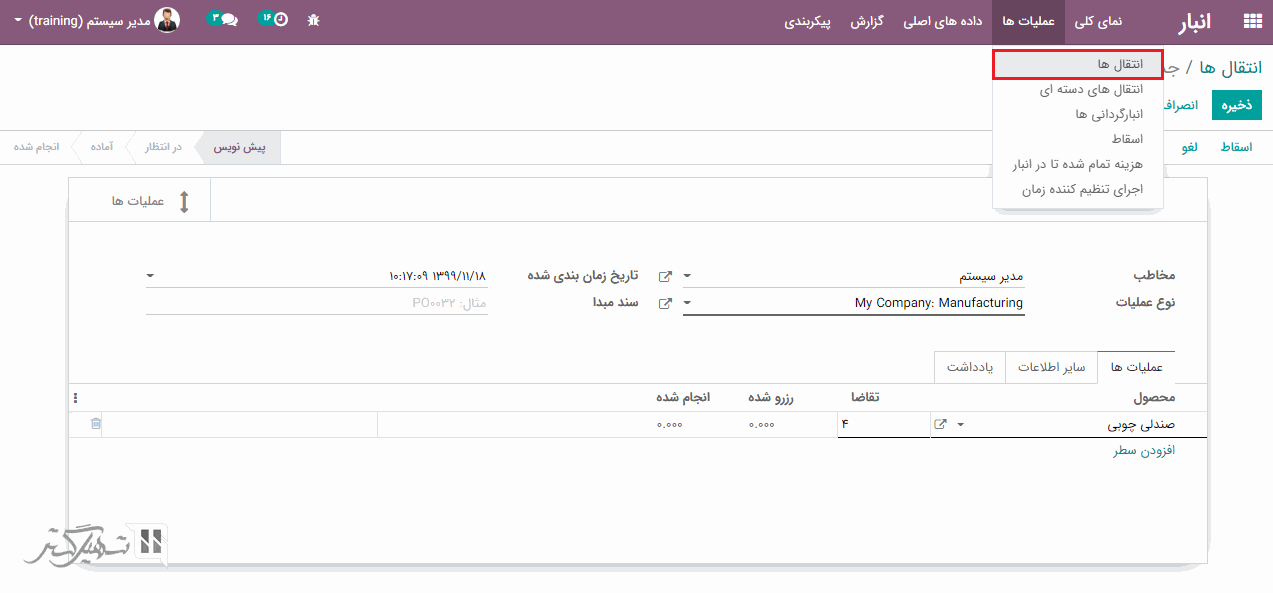Click the تقاضا quantity field with ۴
Image resolution: width=1273 pixels, height=593 pixels.
click(884, 425)
